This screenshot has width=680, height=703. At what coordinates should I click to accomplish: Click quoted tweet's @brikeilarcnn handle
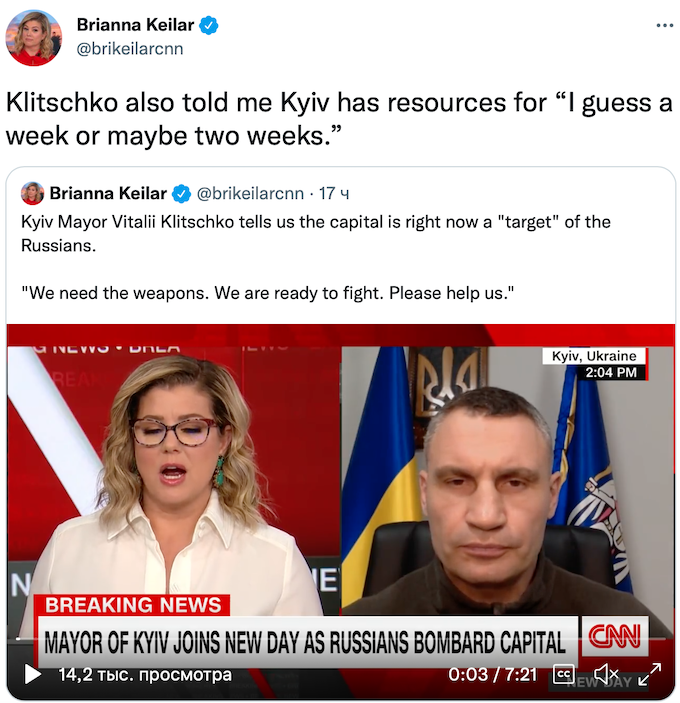pyautogui.click(x=250, y=193)
